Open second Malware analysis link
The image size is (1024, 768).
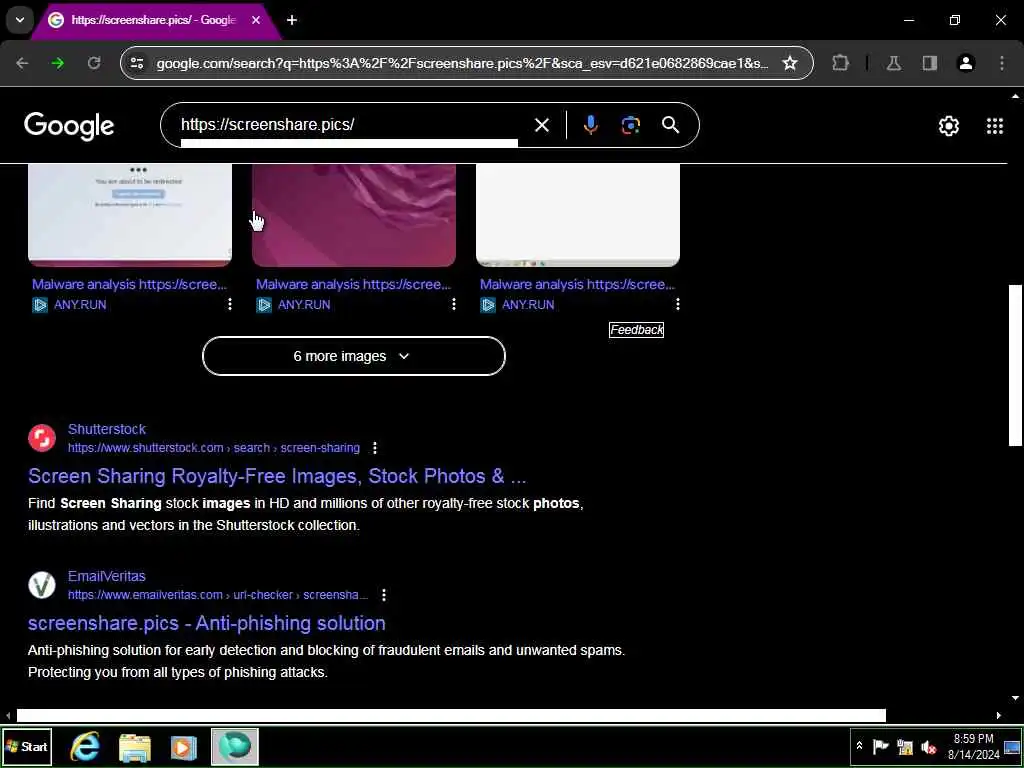coord(353,284)
